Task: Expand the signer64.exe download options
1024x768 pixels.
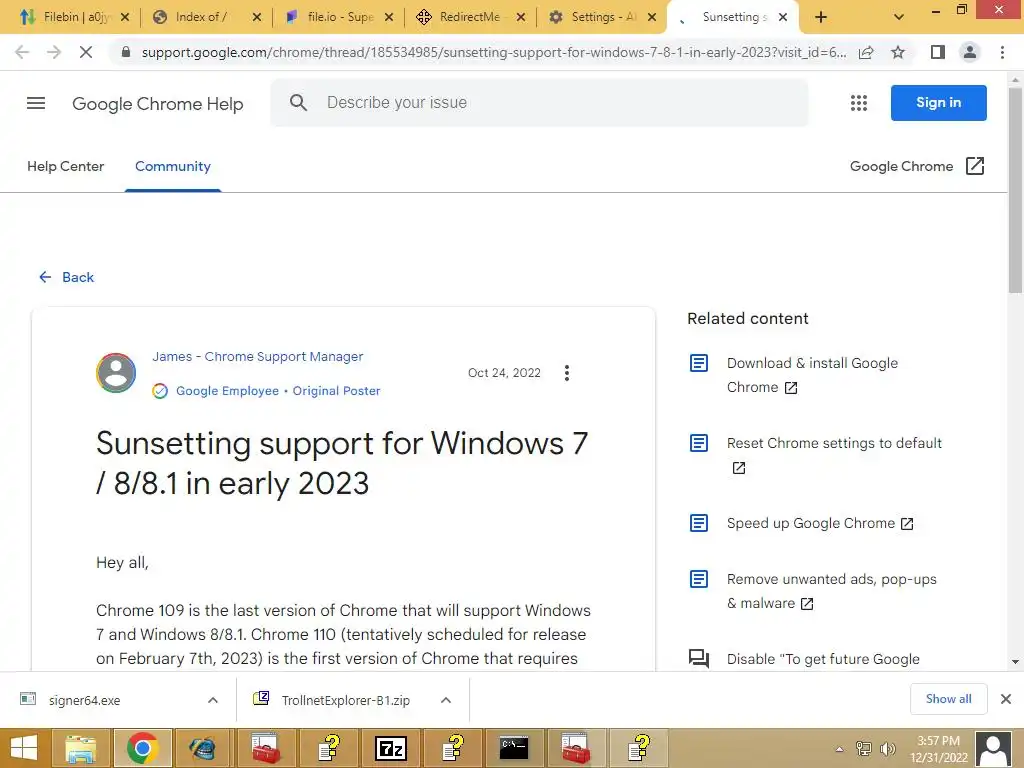Action: point(212,700)
